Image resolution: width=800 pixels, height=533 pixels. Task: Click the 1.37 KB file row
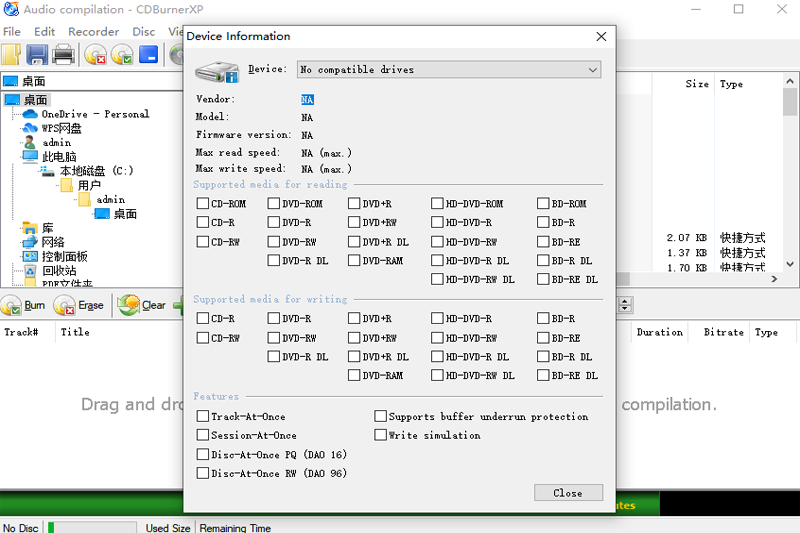(716, 252)
